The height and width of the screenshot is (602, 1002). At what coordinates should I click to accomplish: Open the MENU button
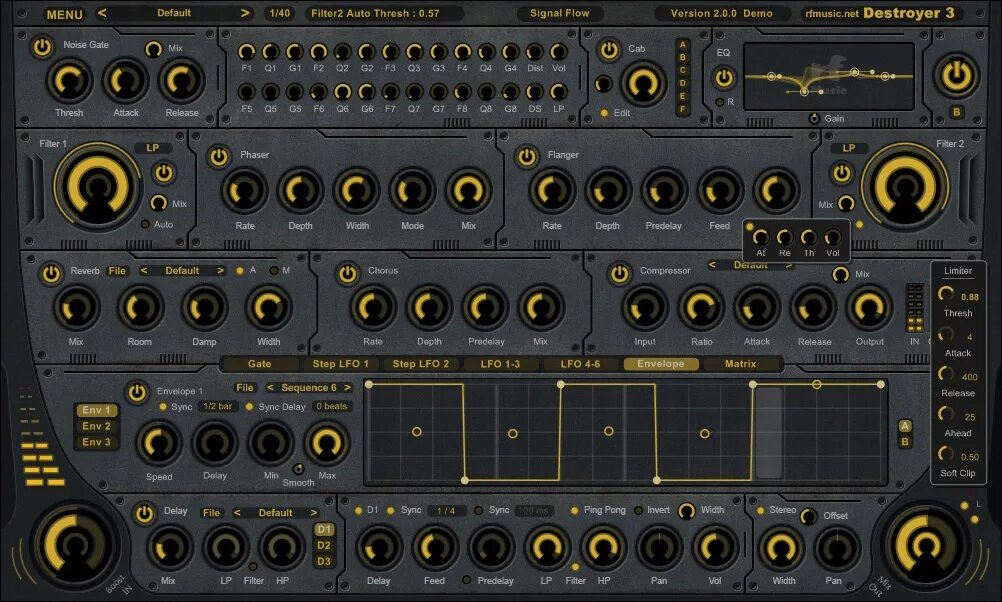tap(65, 14)
